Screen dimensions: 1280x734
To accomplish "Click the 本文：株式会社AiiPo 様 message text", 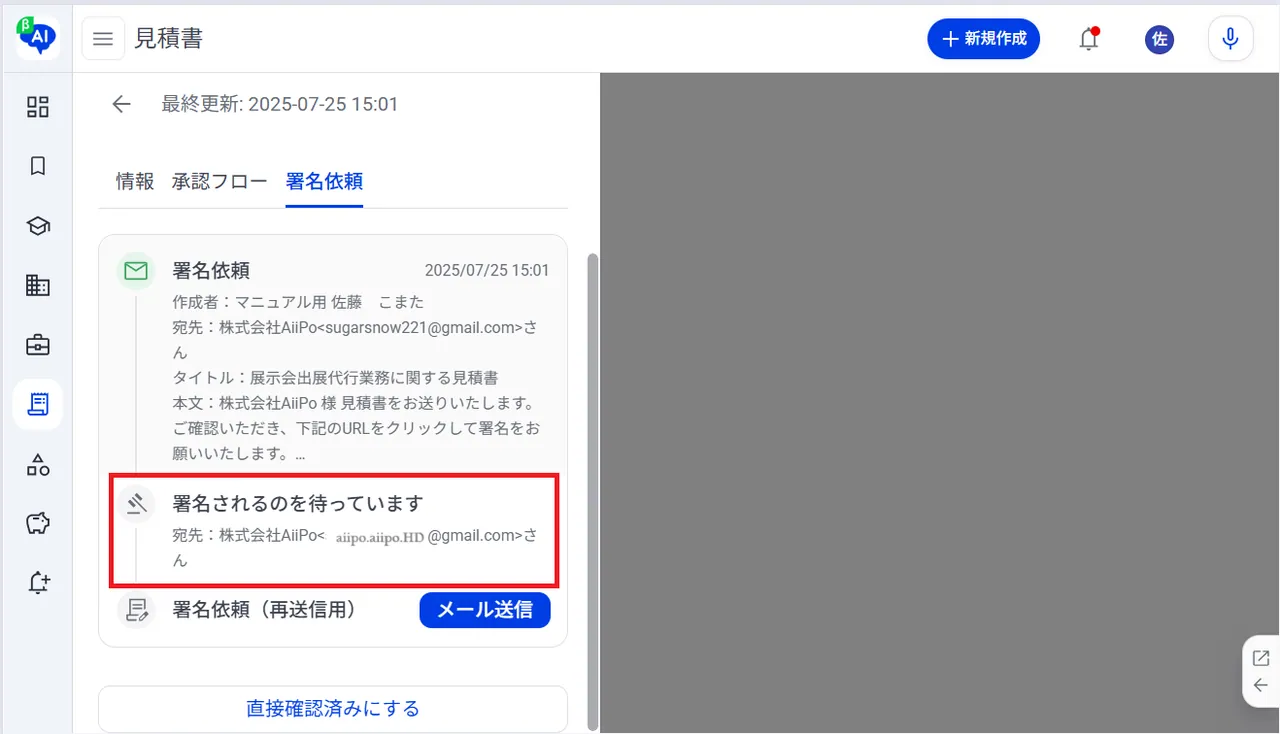I will pyautogui.click(x=356, y=428).
